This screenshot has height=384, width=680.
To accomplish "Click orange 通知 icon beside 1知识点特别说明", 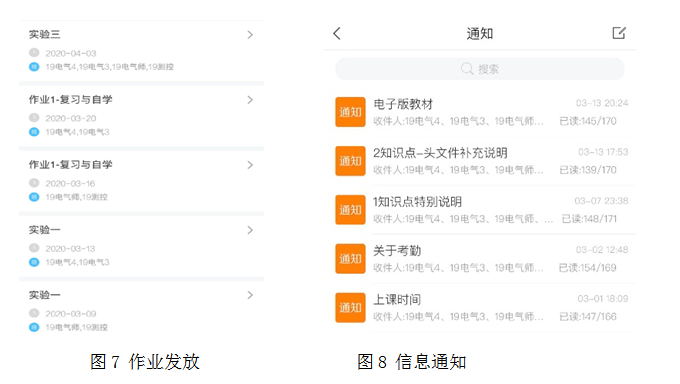I will pos(350,210).
